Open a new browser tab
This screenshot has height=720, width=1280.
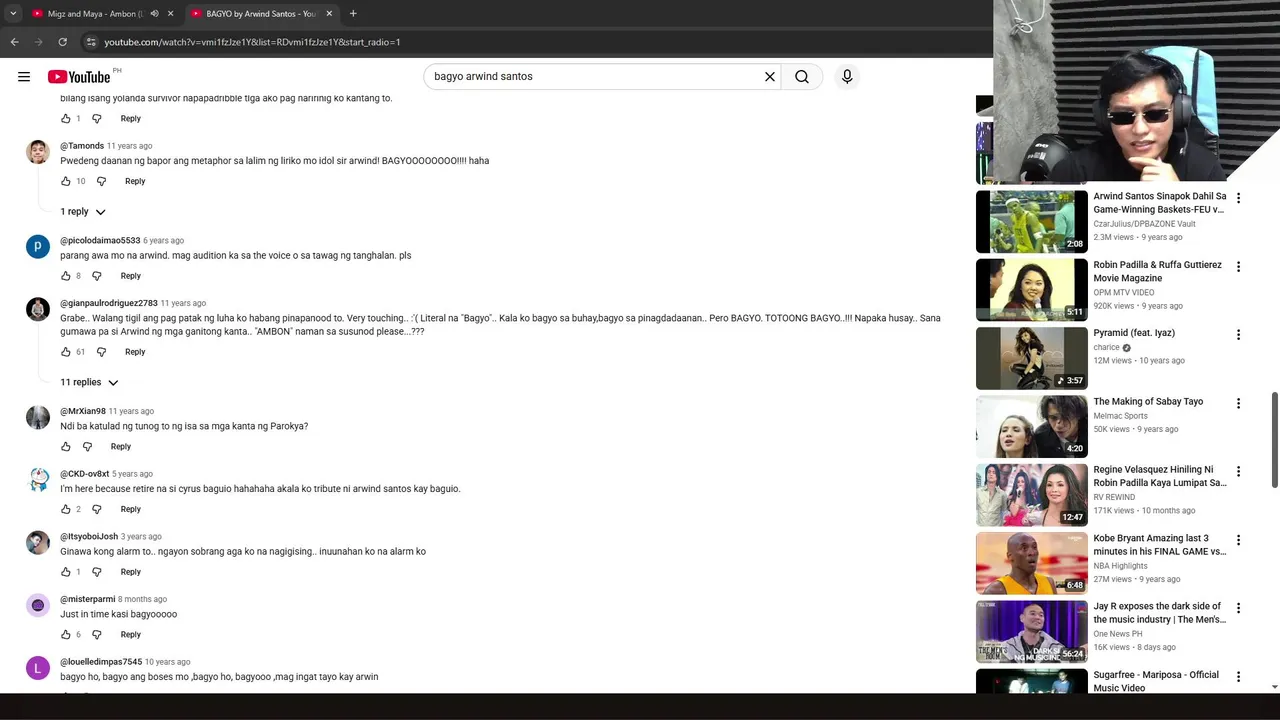point(353,14)
